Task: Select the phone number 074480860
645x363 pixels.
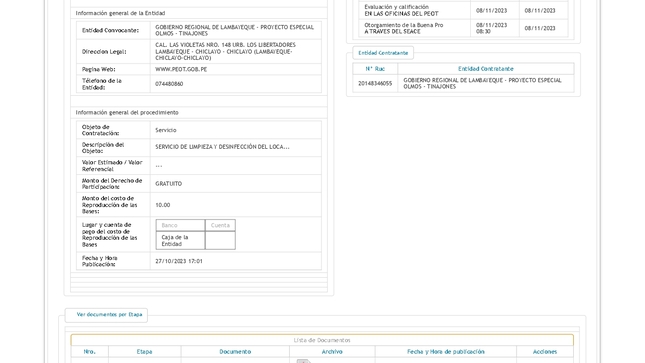Action: pos(169,84)
